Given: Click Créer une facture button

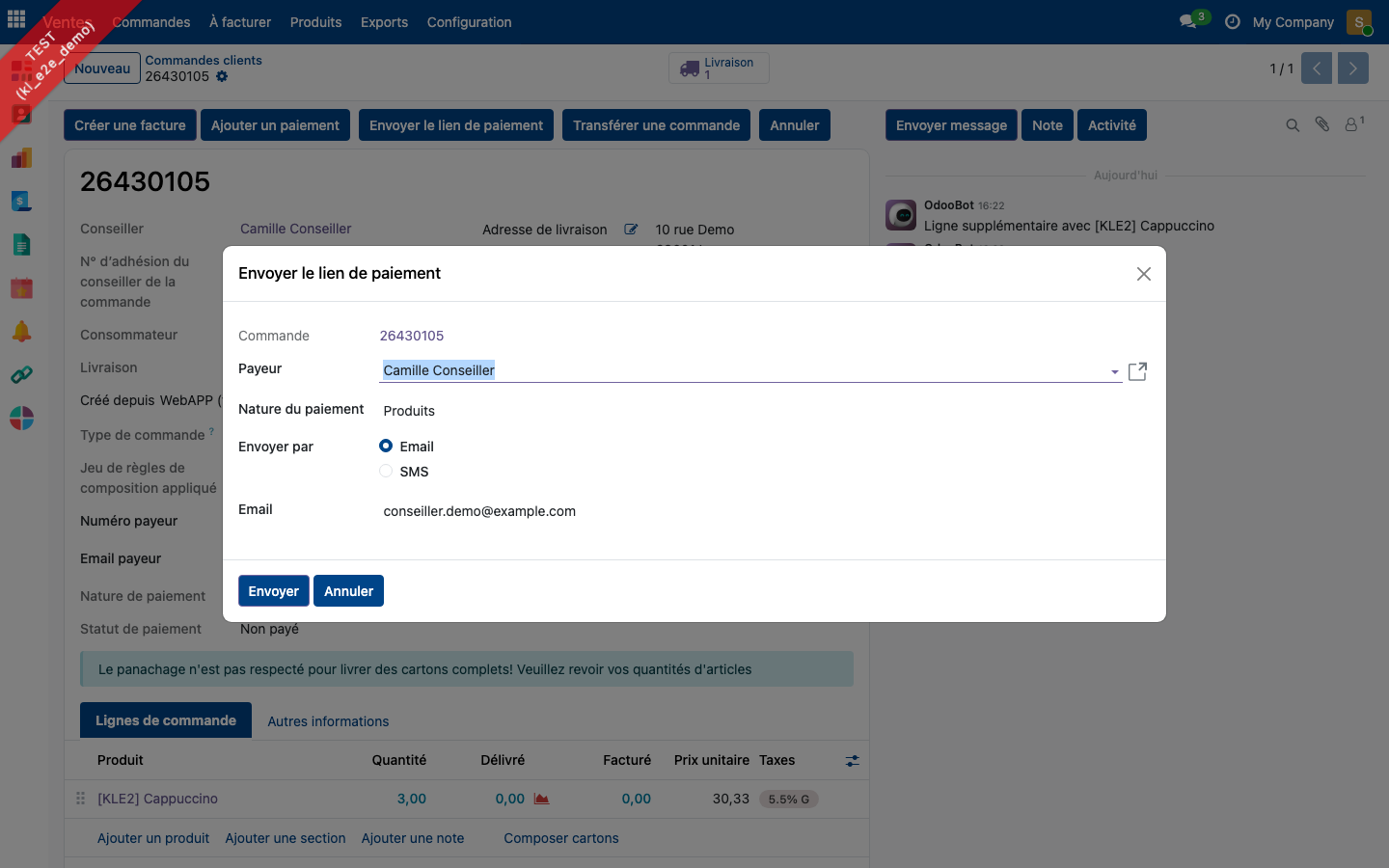Looking at the screenshot, I should point(130,125).
